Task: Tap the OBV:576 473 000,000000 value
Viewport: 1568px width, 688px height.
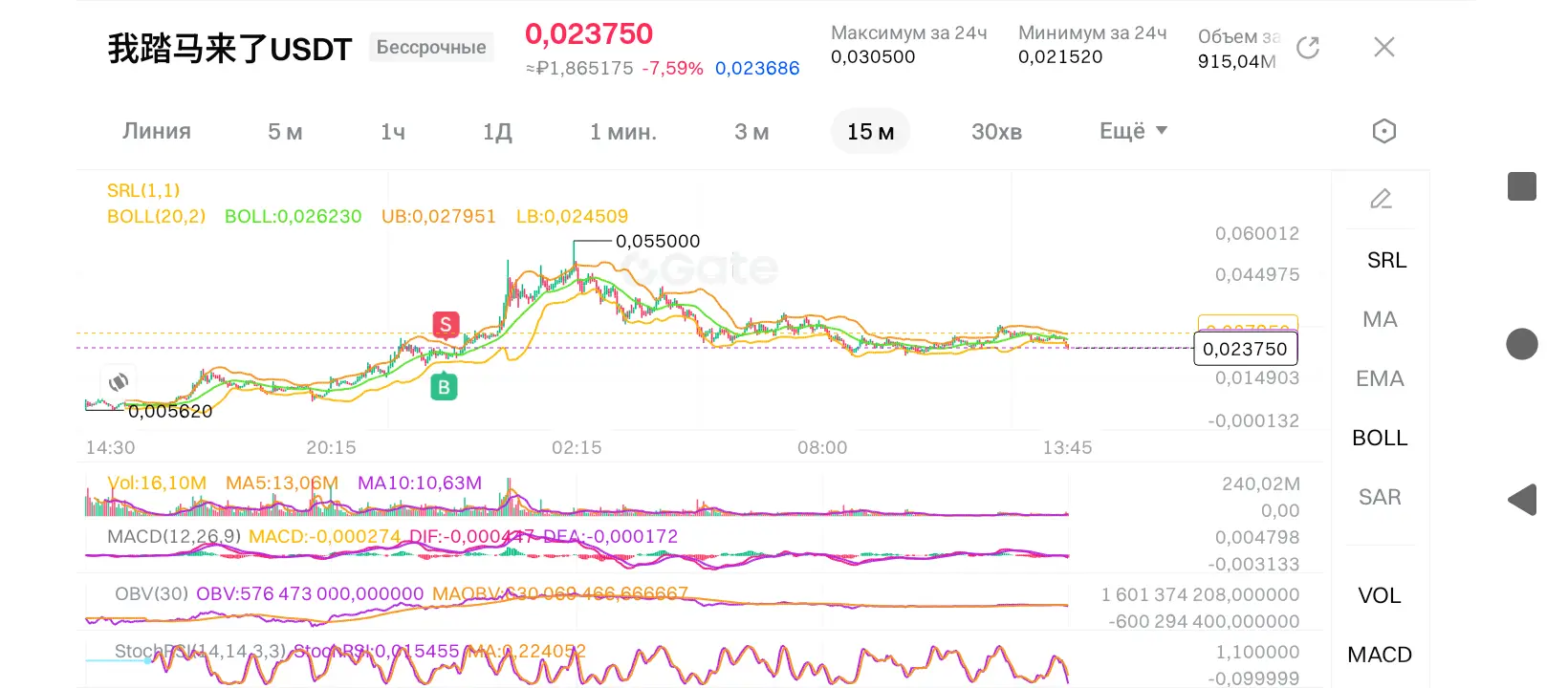Action: click(310, 593)
